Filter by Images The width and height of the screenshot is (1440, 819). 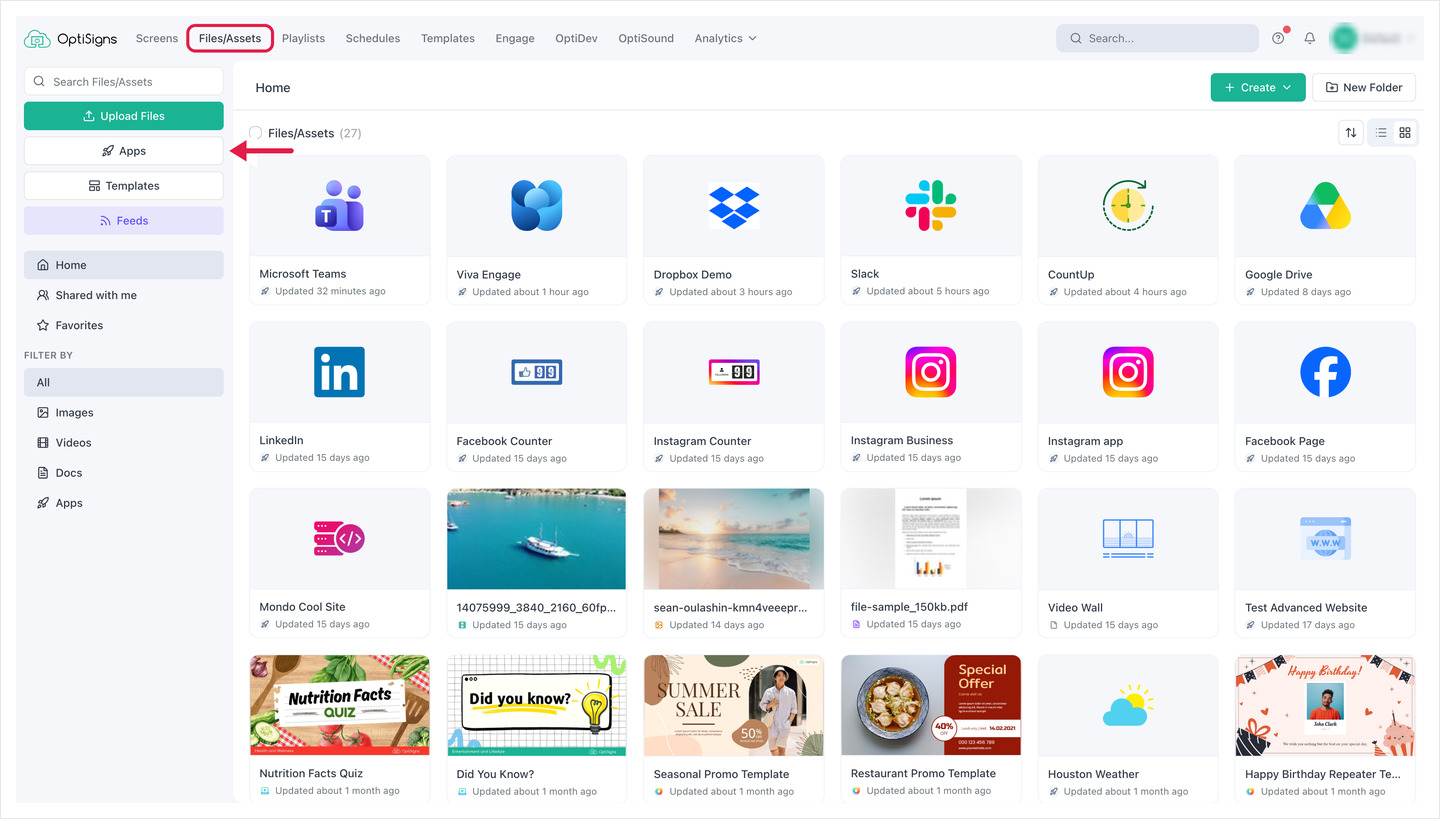click(x=124, y=412)
